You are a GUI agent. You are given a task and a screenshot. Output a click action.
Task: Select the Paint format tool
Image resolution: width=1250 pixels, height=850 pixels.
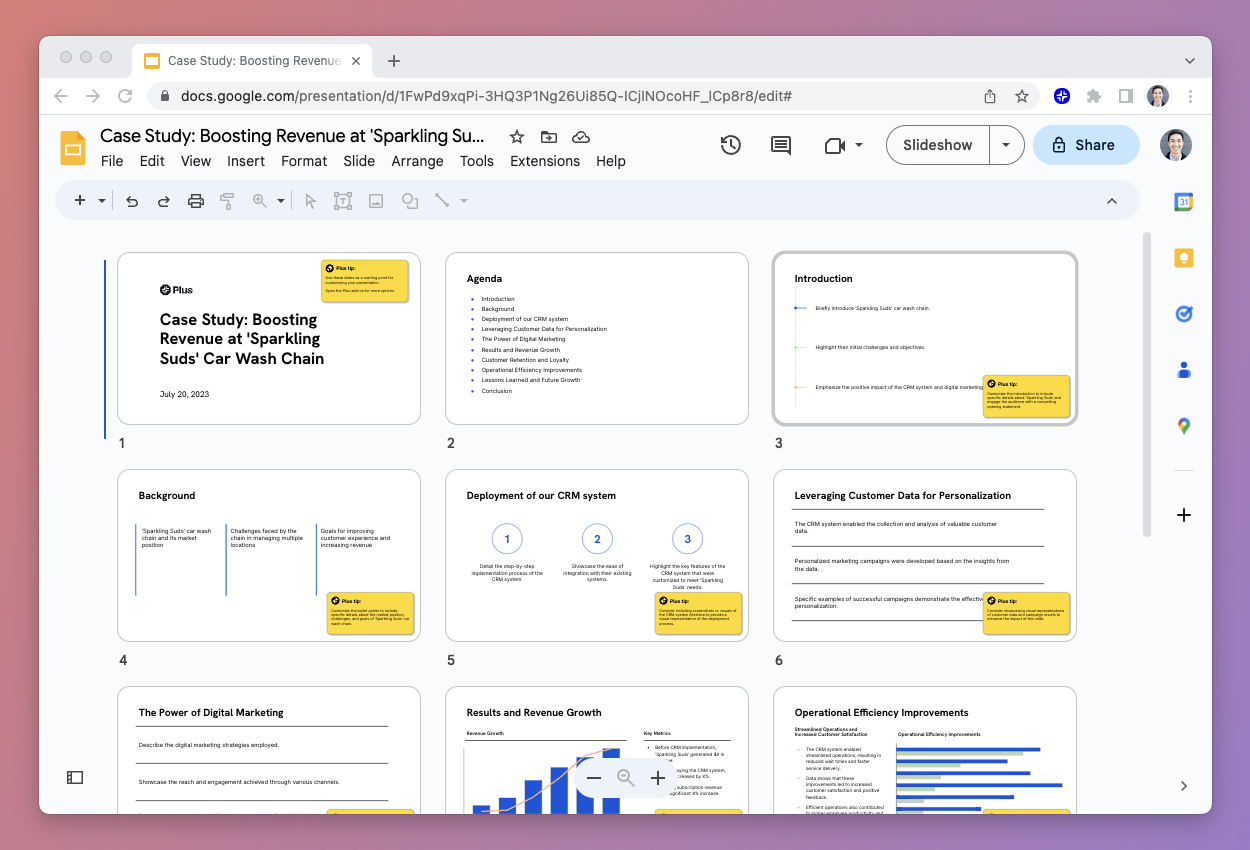coord(227,200)
